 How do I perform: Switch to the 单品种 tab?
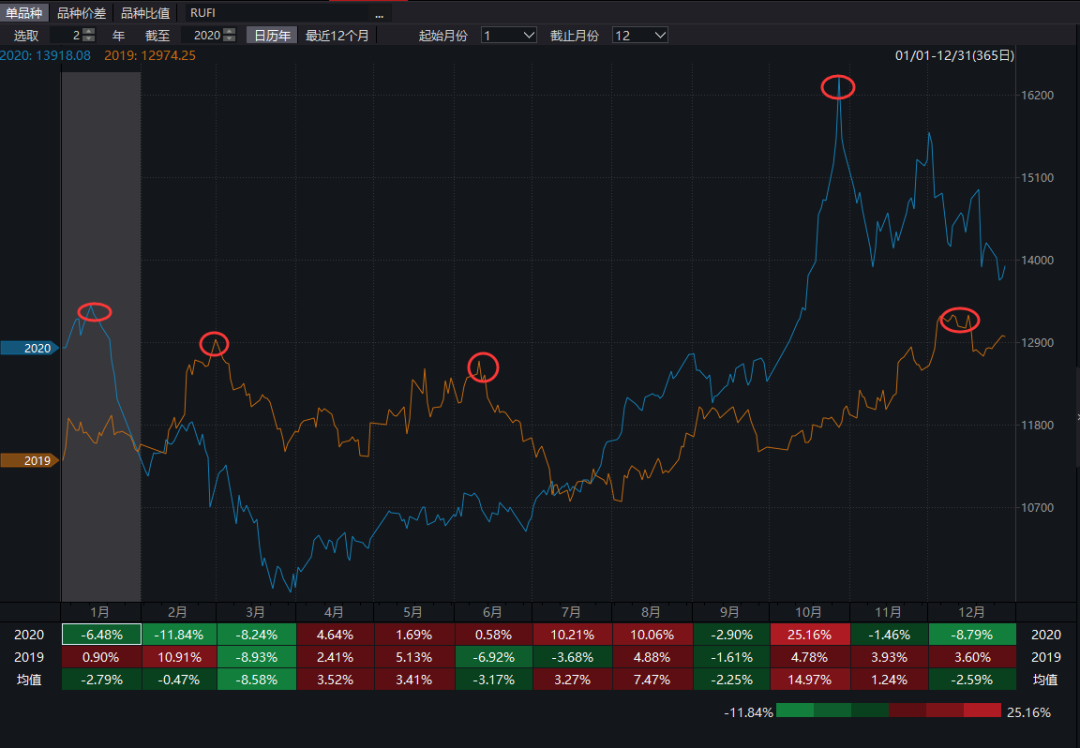point(24,13)
